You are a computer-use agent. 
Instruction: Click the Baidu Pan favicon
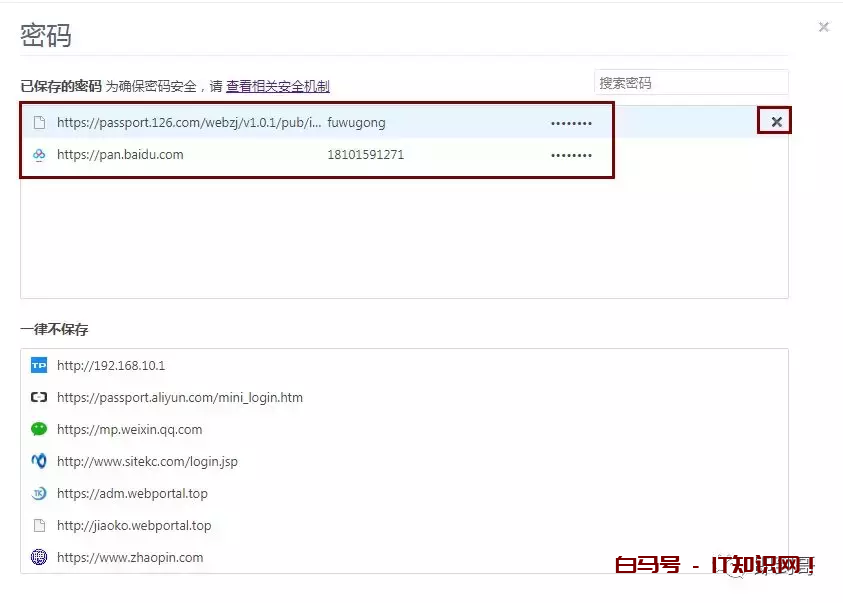(x=39, y=155)
